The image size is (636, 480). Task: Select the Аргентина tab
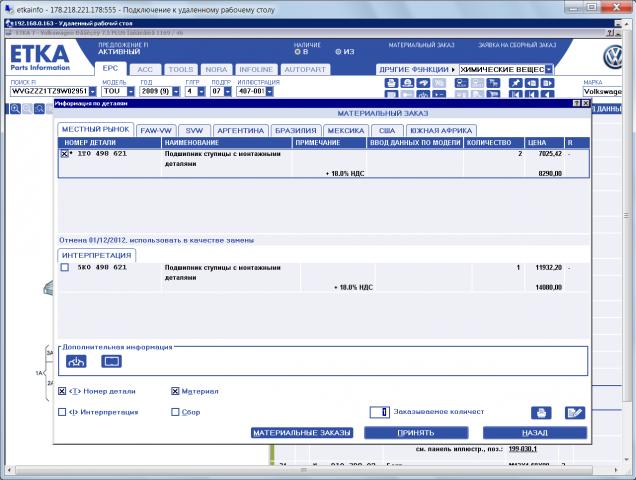click(241, 131)
